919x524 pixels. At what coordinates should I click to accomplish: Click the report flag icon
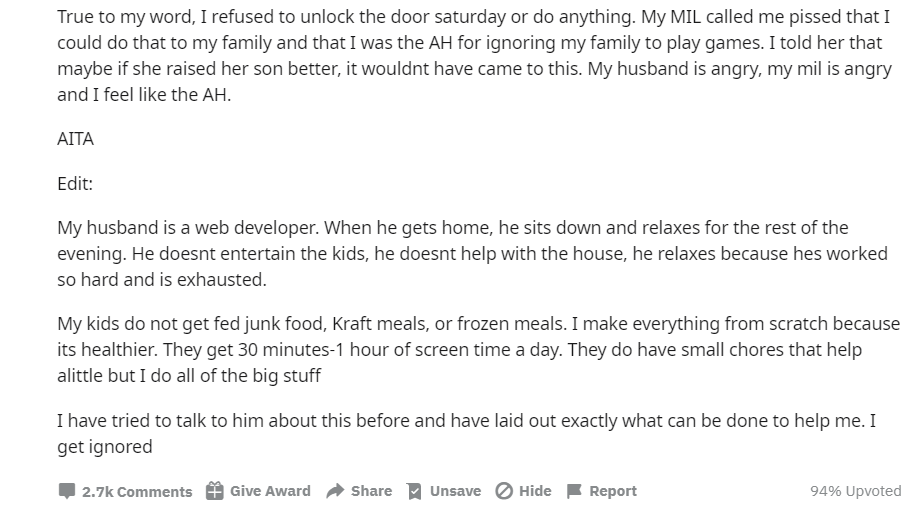(574, 491)
